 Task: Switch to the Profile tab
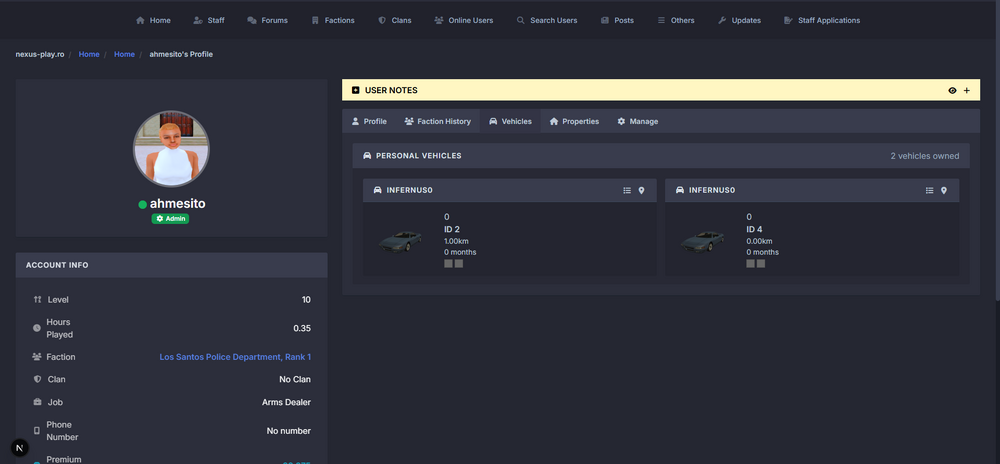pyautogui.click(x=369, y=121)
